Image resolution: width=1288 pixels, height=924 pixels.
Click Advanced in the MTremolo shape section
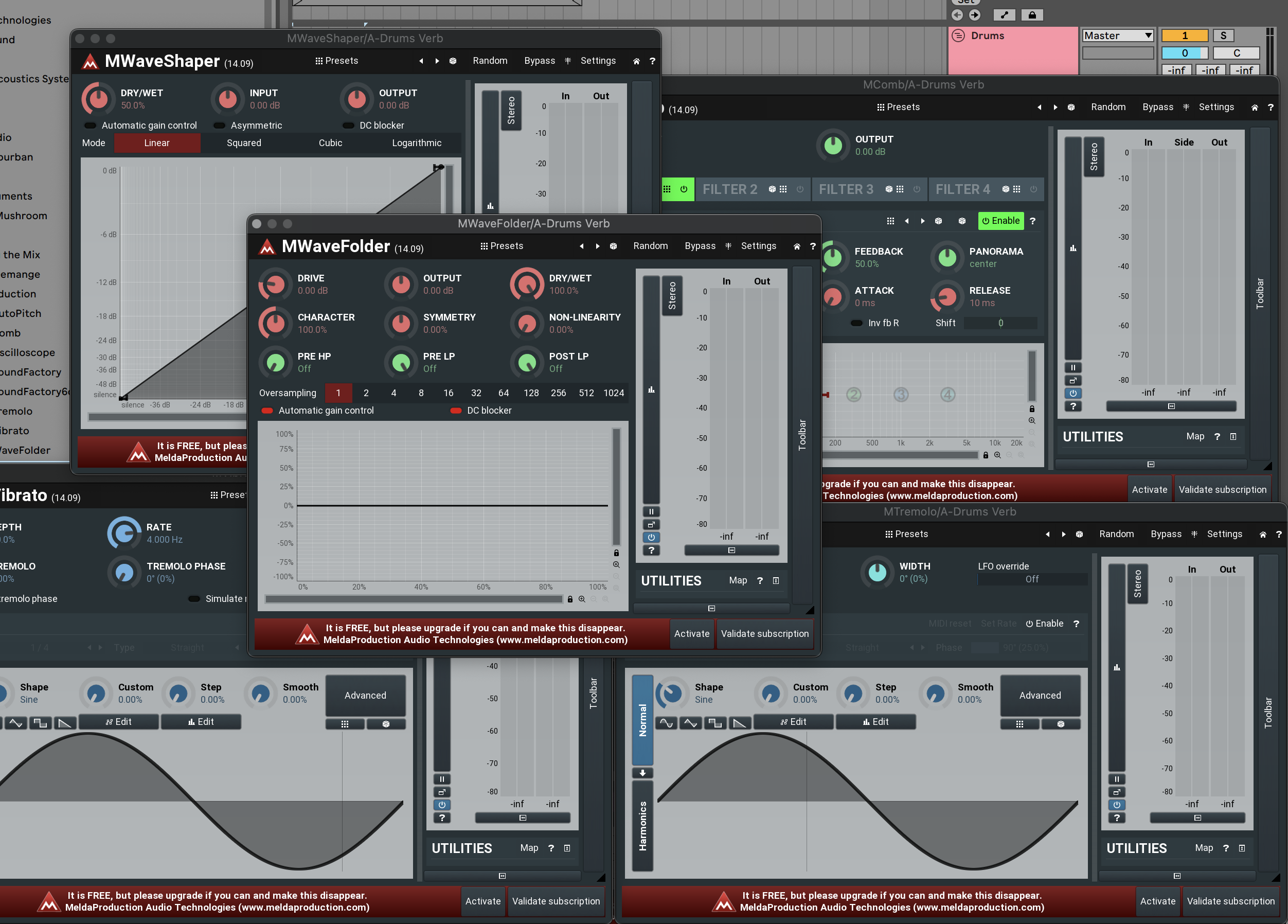coord(1040,696)
